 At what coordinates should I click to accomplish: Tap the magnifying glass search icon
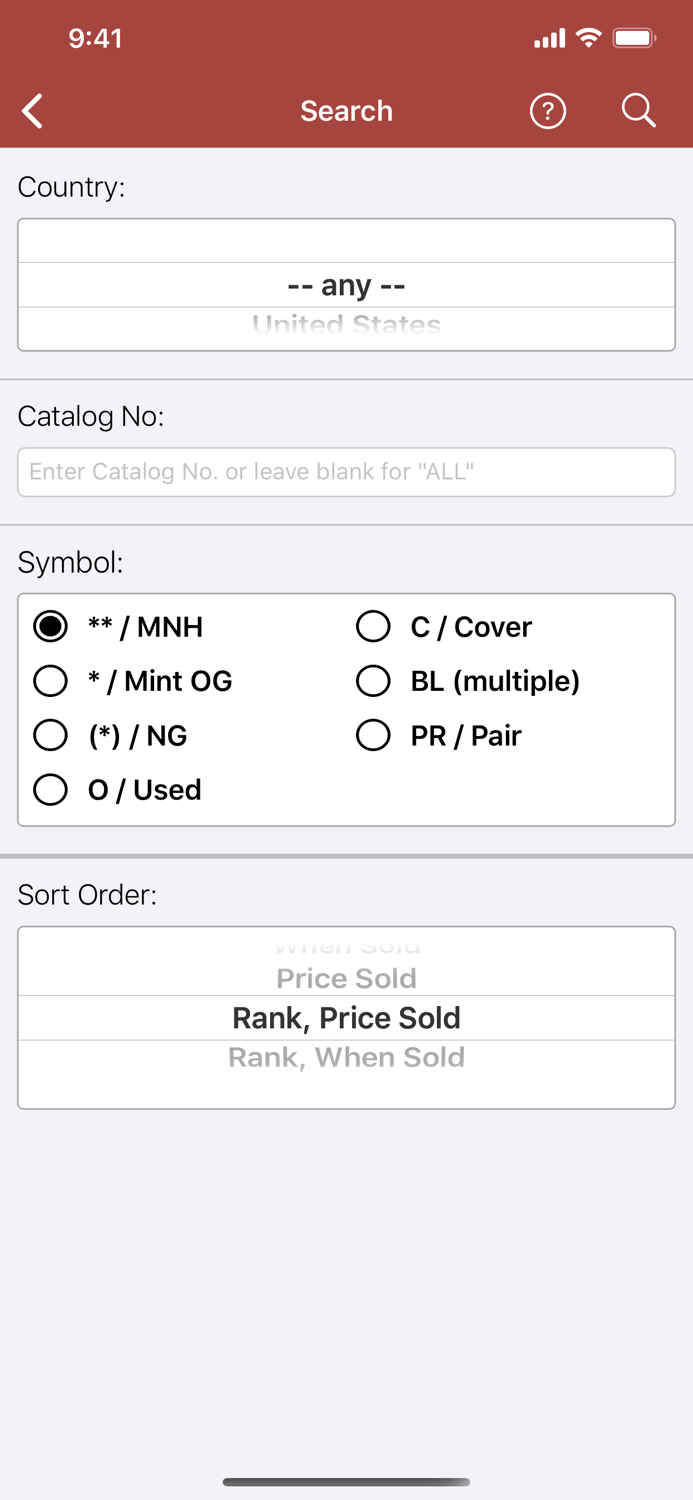638,110
